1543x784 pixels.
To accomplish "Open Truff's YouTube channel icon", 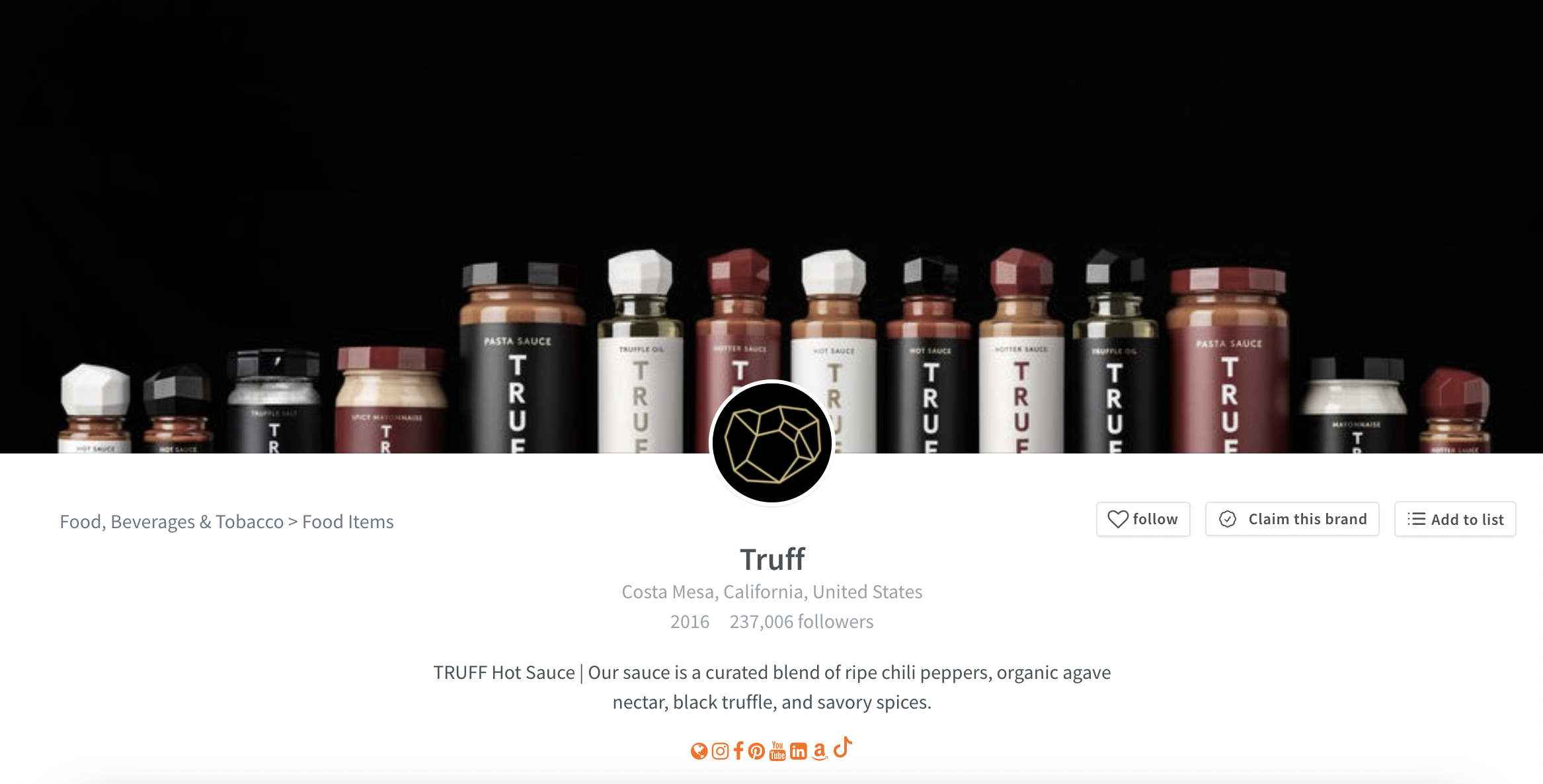I will (777, 751).
